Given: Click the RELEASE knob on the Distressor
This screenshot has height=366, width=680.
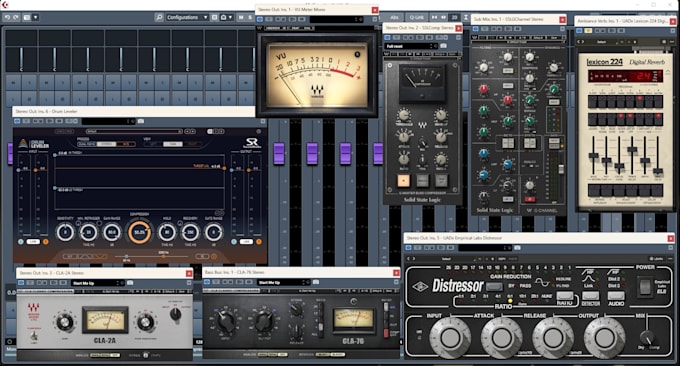Looking at the screenshot, I should pyautogui.click(x=553, y=338).
